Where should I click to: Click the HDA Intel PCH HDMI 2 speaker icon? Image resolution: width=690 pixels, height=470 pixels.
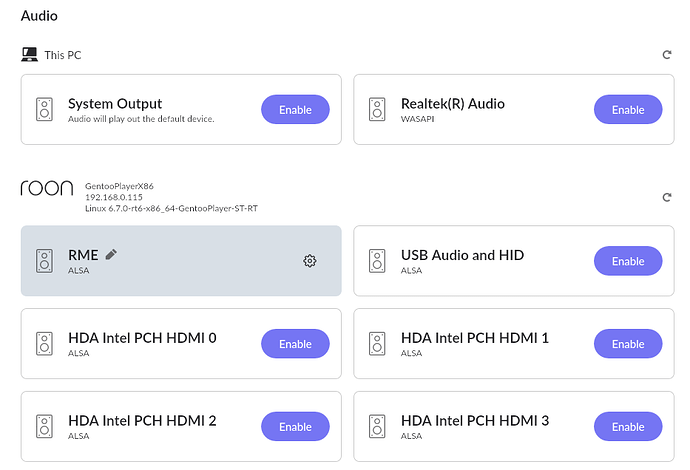[44, 426]
